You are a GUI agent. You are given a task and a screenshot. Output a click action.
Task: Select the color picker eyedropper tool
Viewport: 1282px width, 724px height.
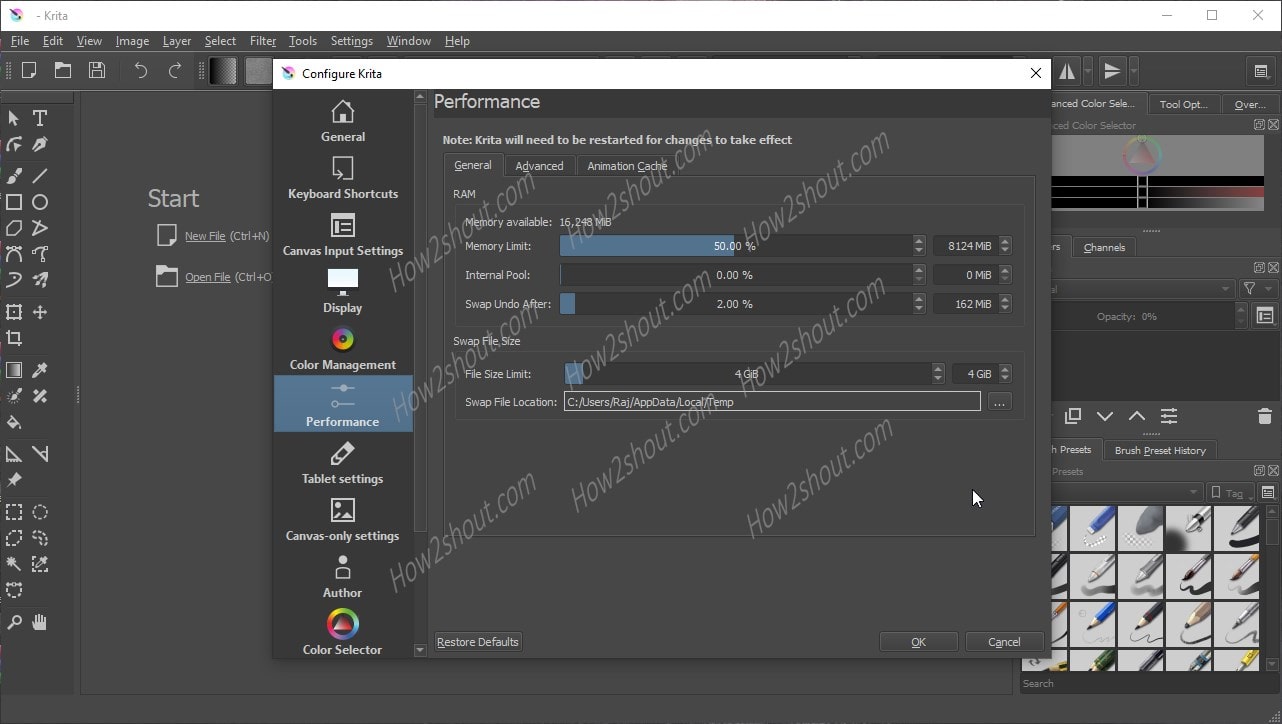click(x=40, y=370)
